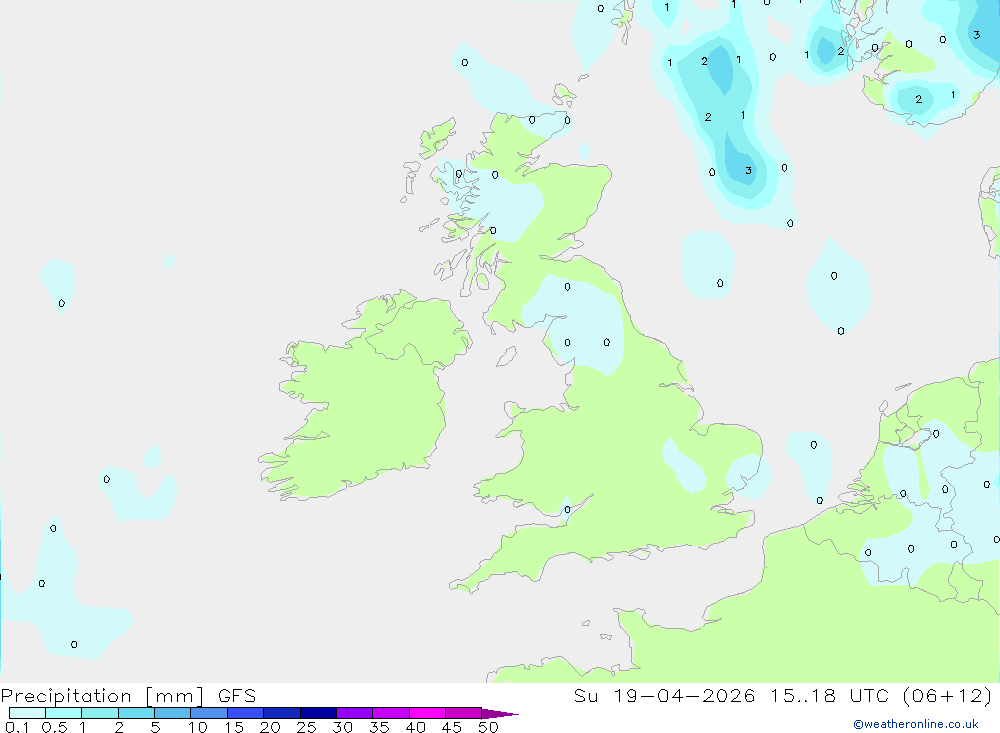Select the 45–50 mm legend swatch
The image size is (1000, 733).
coord(463,713)
